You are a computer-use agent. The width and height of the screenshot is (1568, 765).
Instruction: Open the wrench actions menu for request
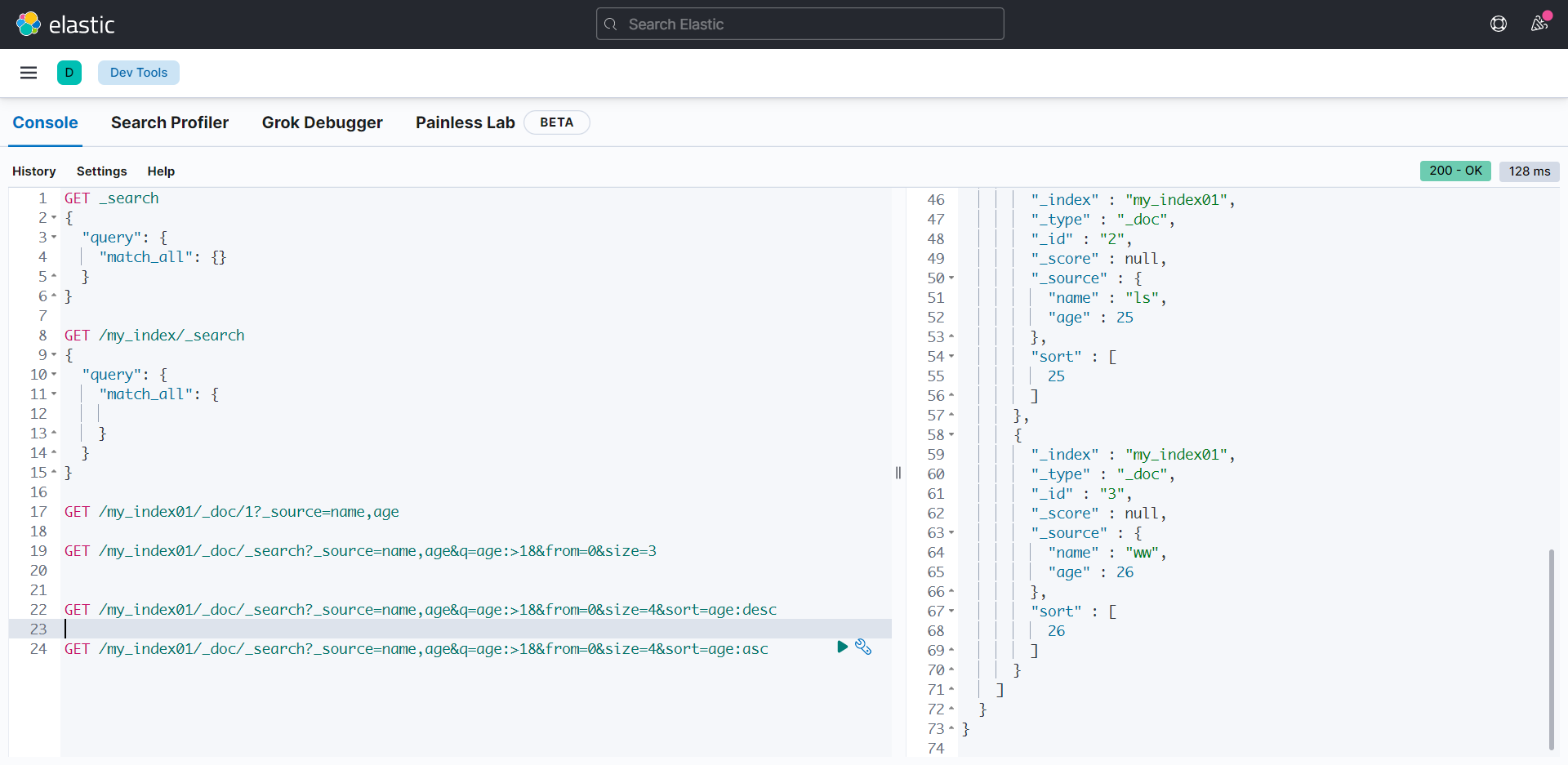point(863,647)
